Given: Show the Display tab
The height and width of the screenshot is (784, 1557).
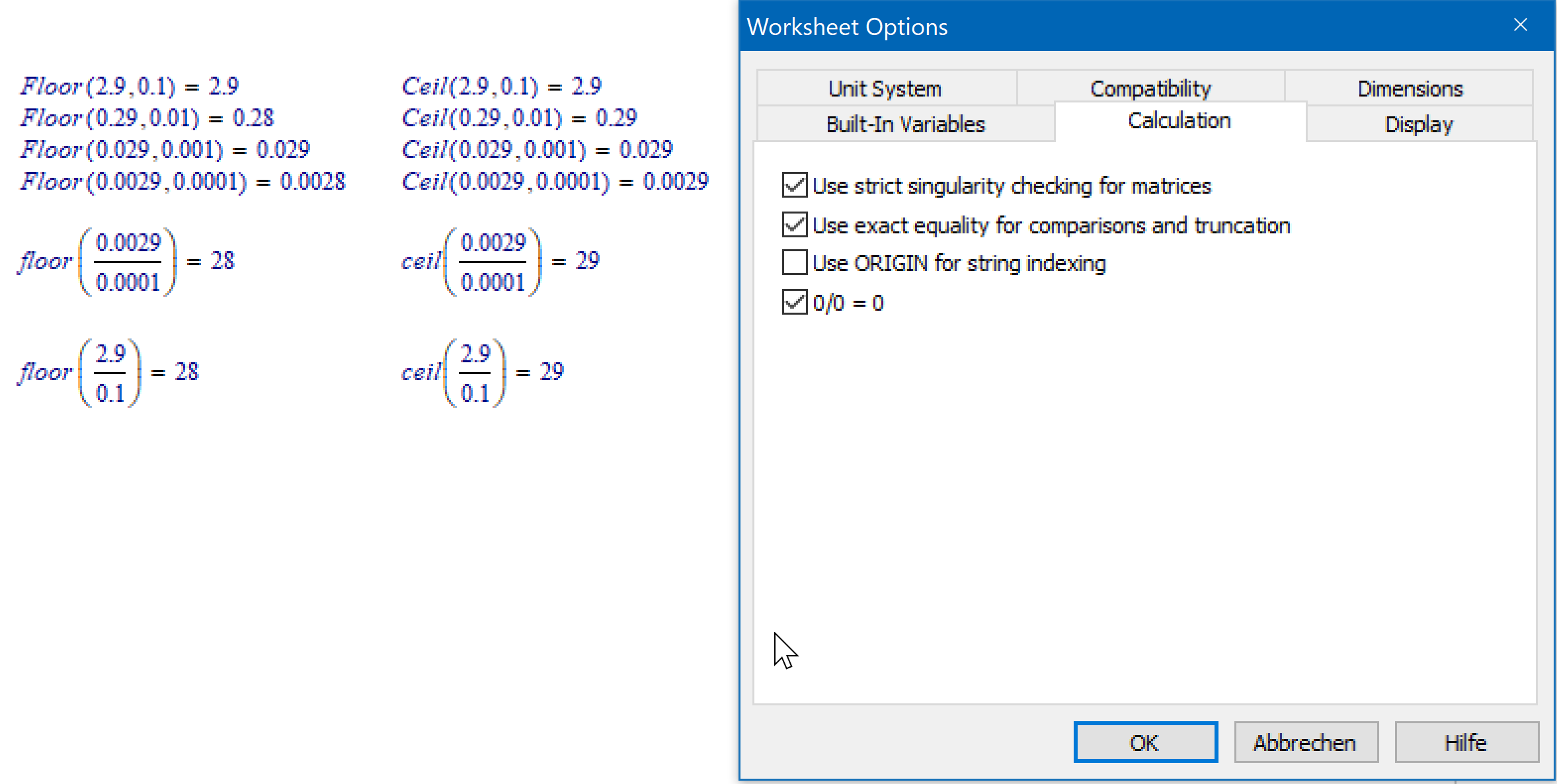Looking at the screenshot, I should pos(1419,124).
